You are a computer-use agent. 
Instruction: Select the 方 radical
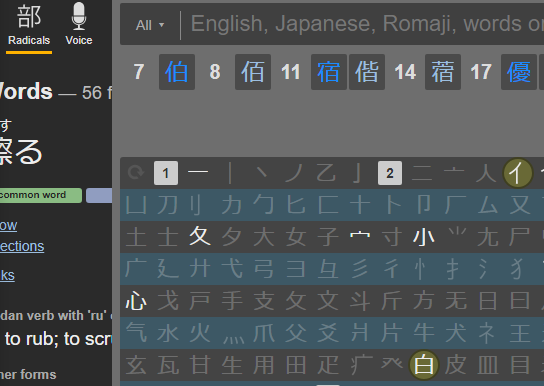coord(424,301)
